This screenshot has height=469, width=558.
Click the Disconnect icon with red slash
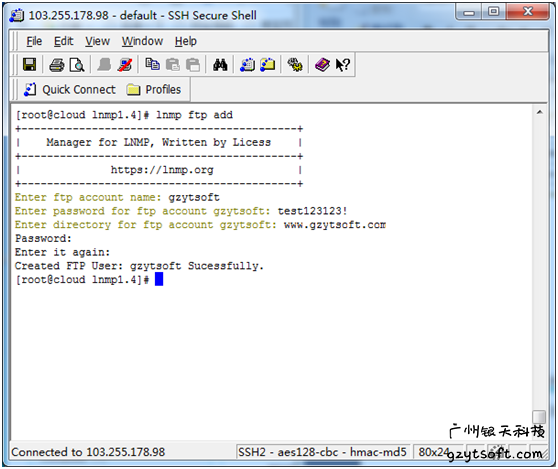coord(125,65)
